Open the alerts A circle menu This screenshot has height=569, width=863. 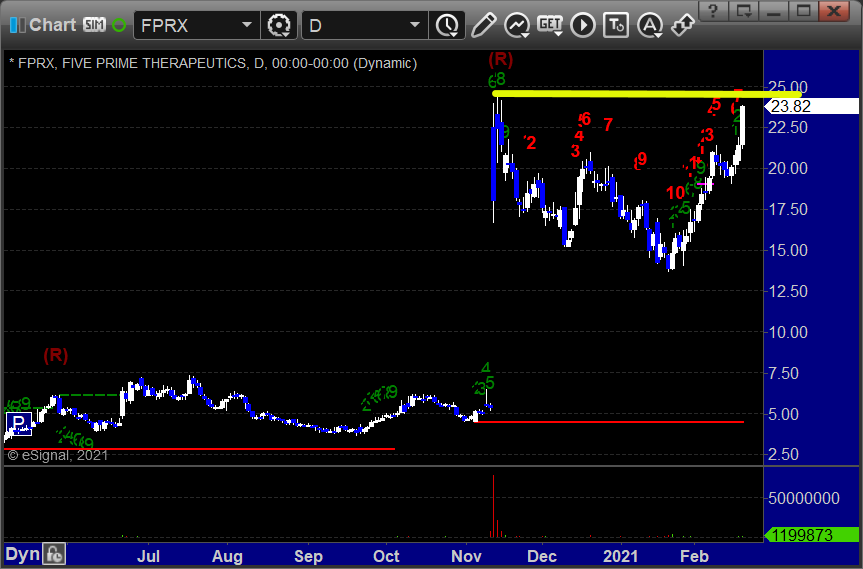650,25
